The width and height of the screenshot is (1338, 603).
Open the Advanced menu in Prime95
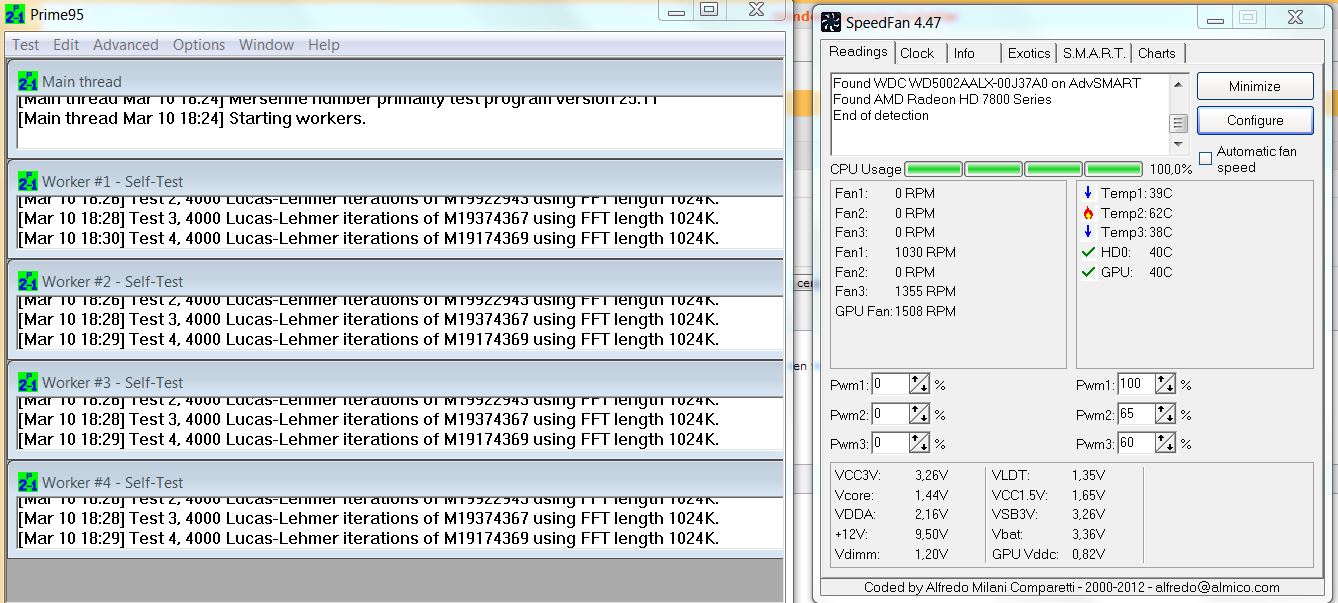click(x=126, y=45)
